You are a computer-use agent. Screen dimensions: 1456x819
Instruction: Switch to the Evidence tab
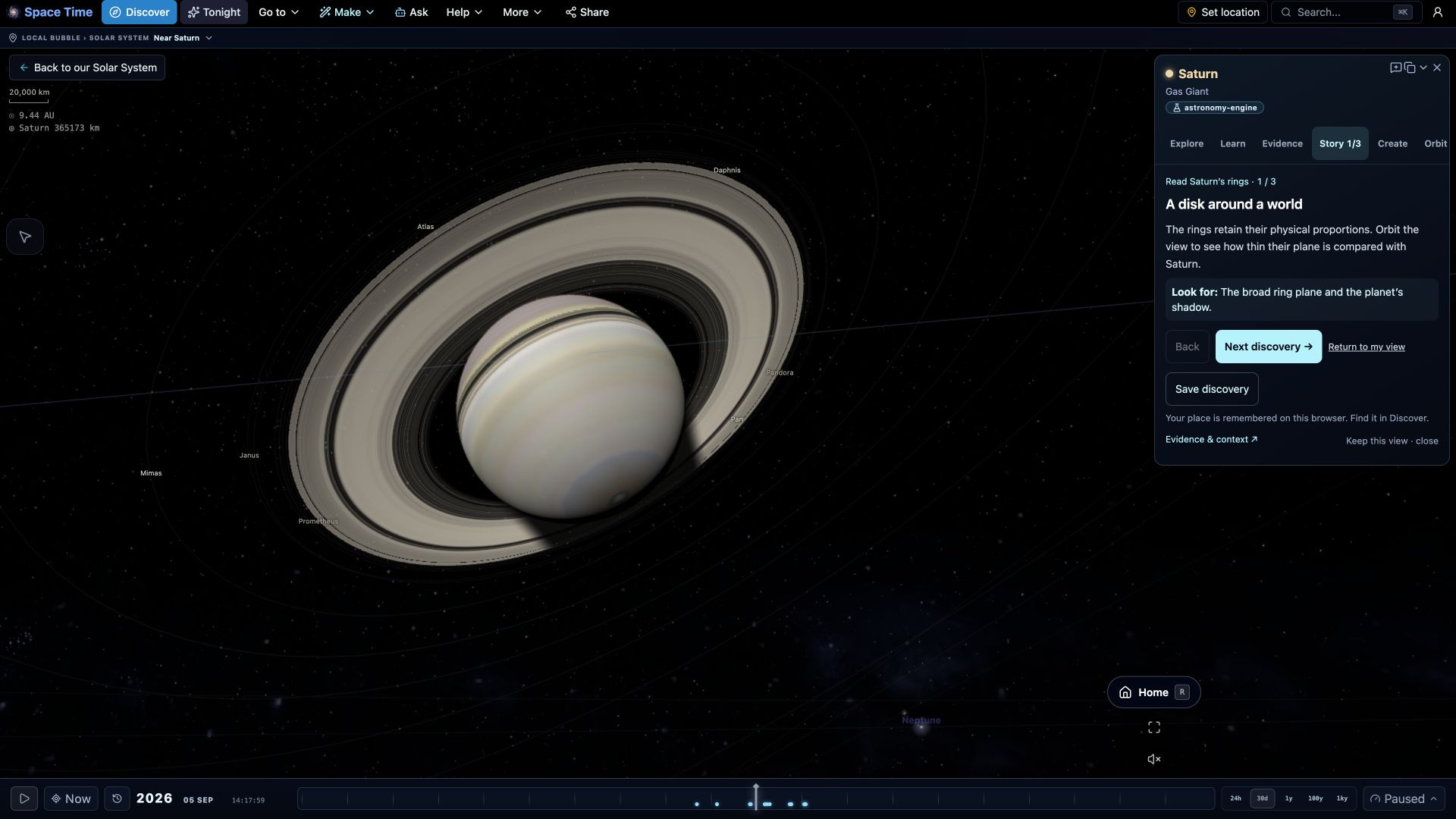pos(1282,143)
